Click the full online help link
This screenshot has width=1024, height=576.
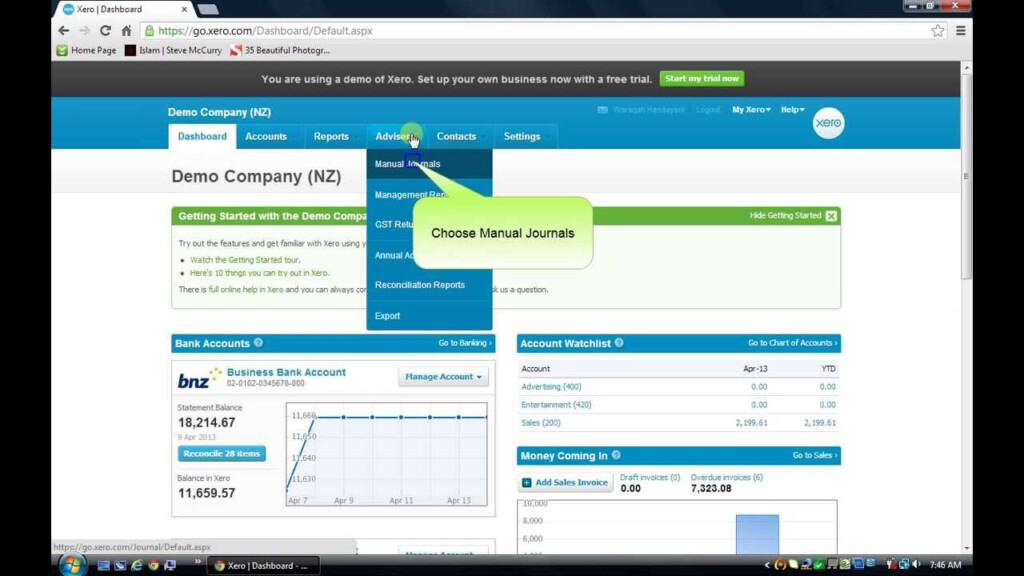click(246, 289)
